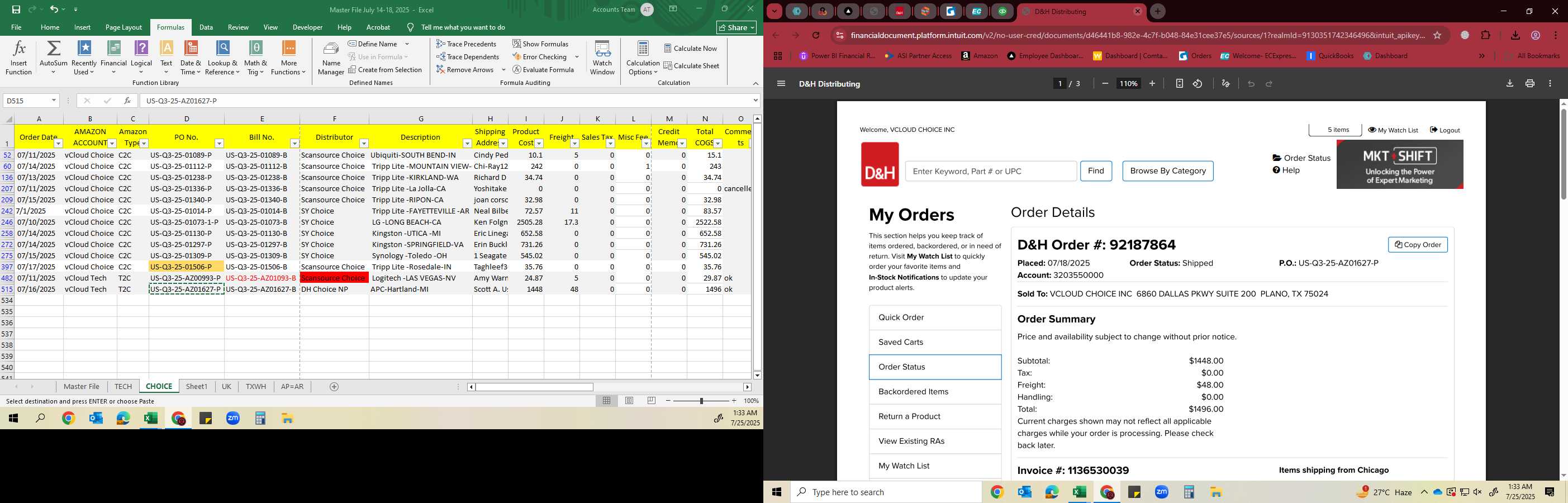Click Calculate Now

pos(690,48)
